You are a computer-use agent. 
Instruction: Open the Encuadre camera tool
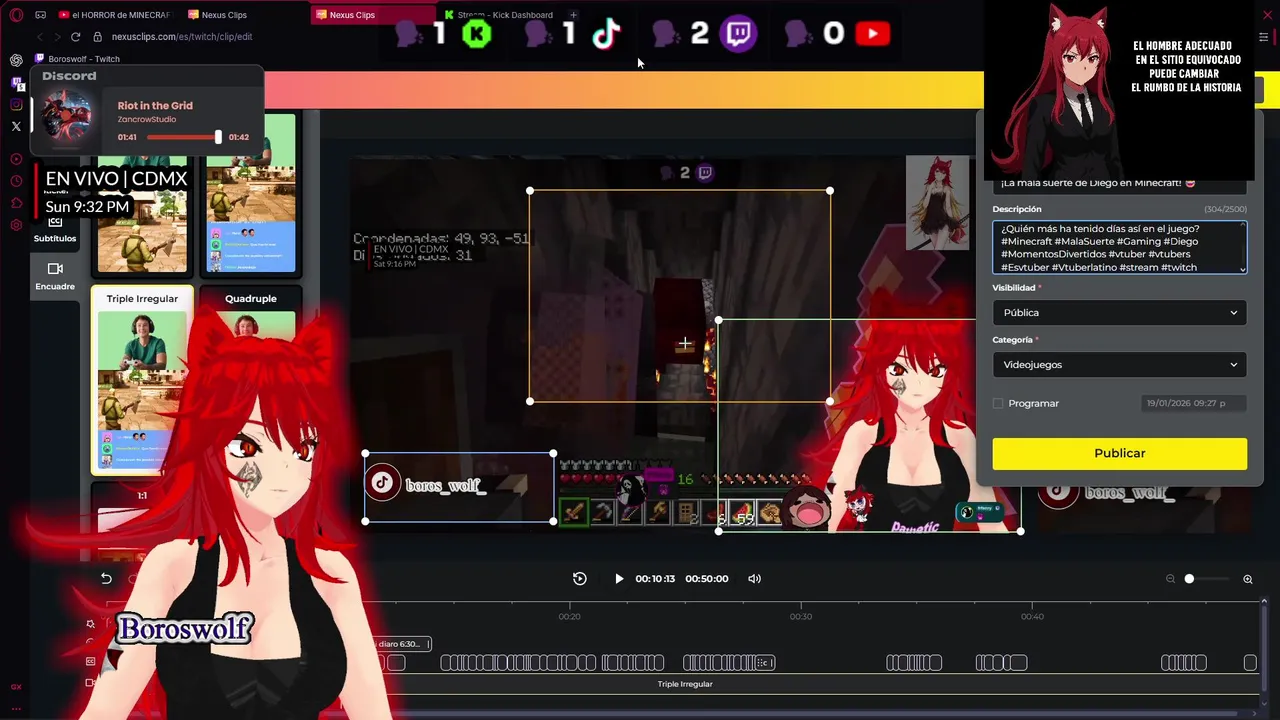(x=55, y=276)
